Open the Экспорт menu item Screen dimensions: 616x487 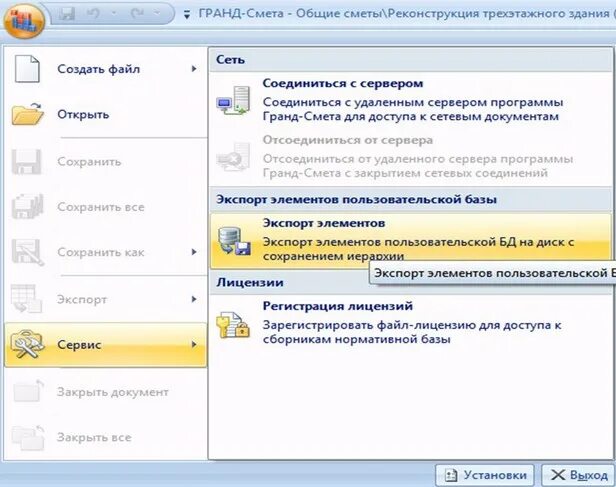(106, 299)
